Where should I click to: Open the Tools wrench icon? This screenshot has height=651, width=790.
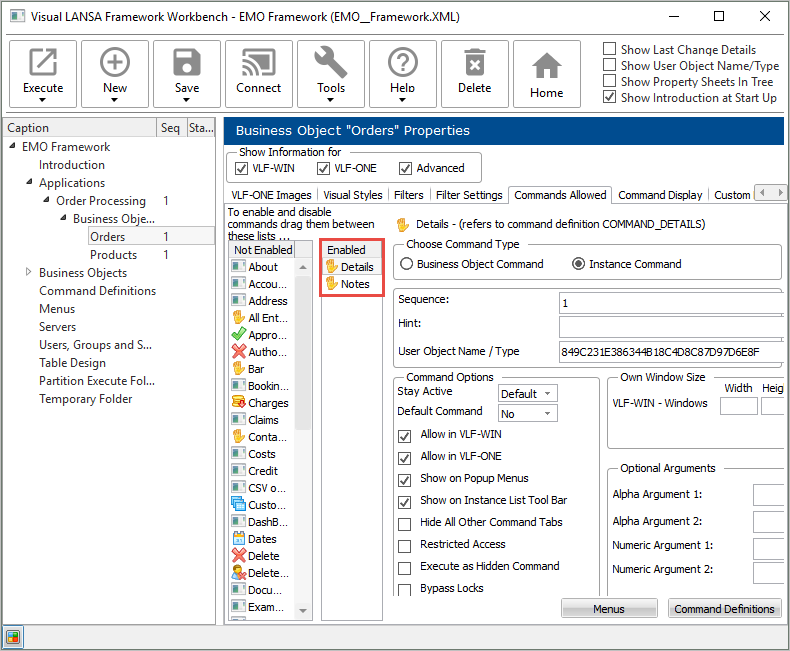point(331,64)
